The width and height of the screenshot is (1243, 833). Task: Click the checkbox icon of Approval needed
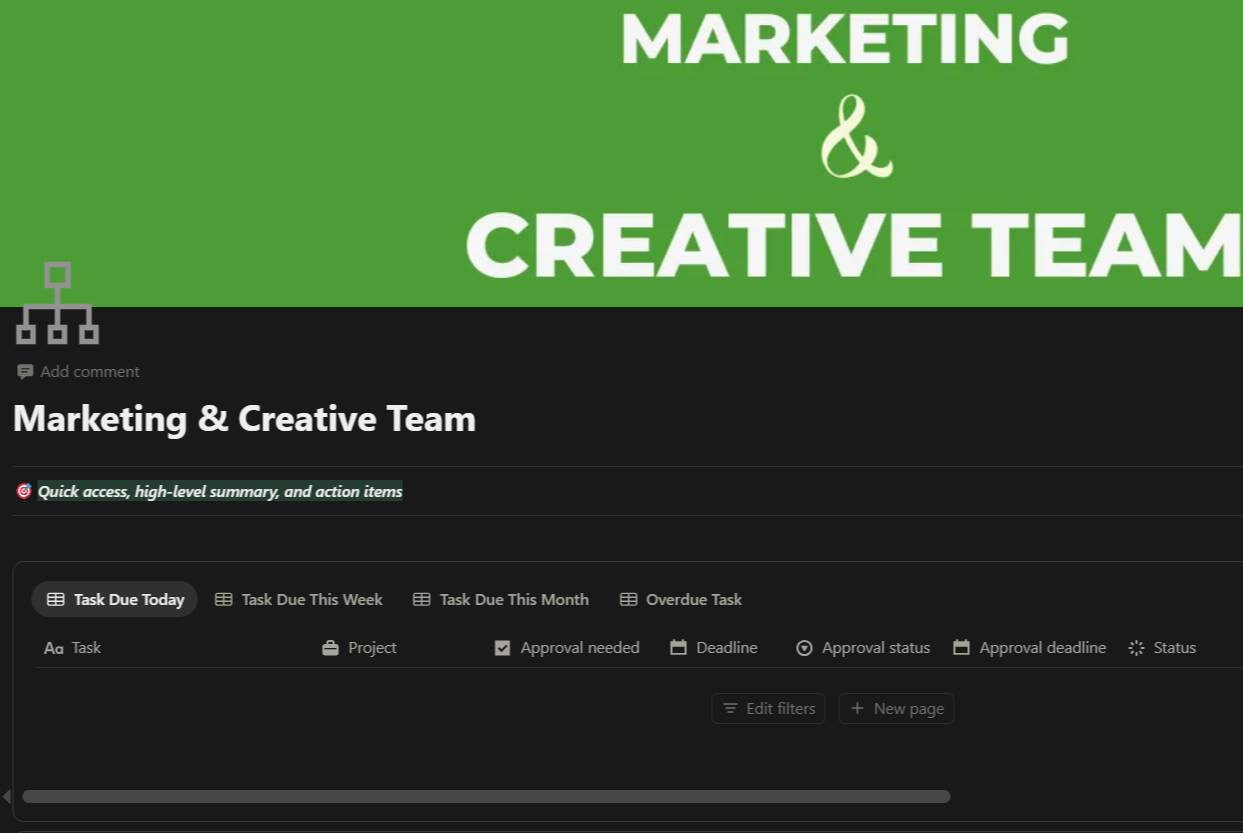pos(502,648)
